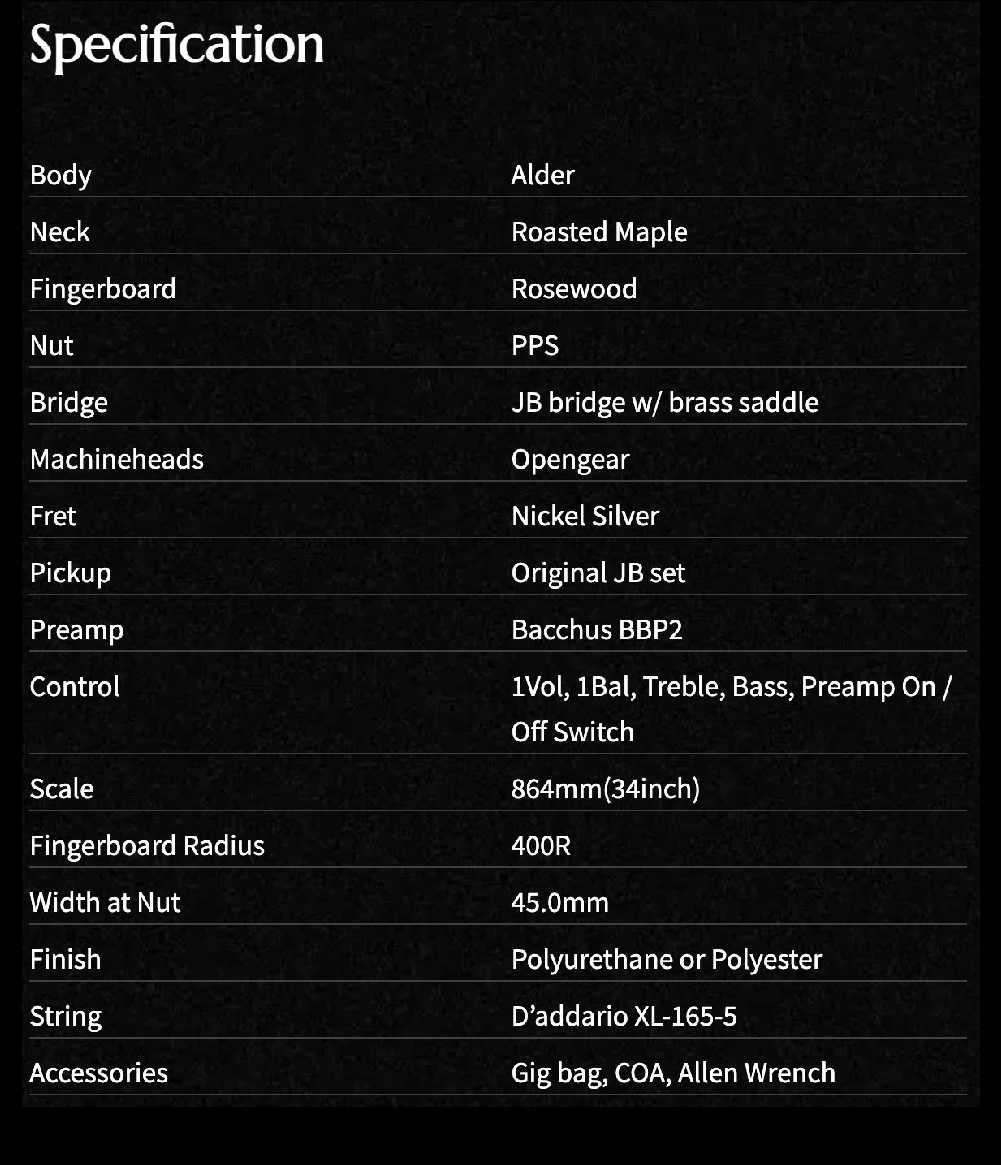This screenshot has height=1165, width=1001.
Task: Click the JB bridge w/ brass saddle text
Action: coord(665,403)
